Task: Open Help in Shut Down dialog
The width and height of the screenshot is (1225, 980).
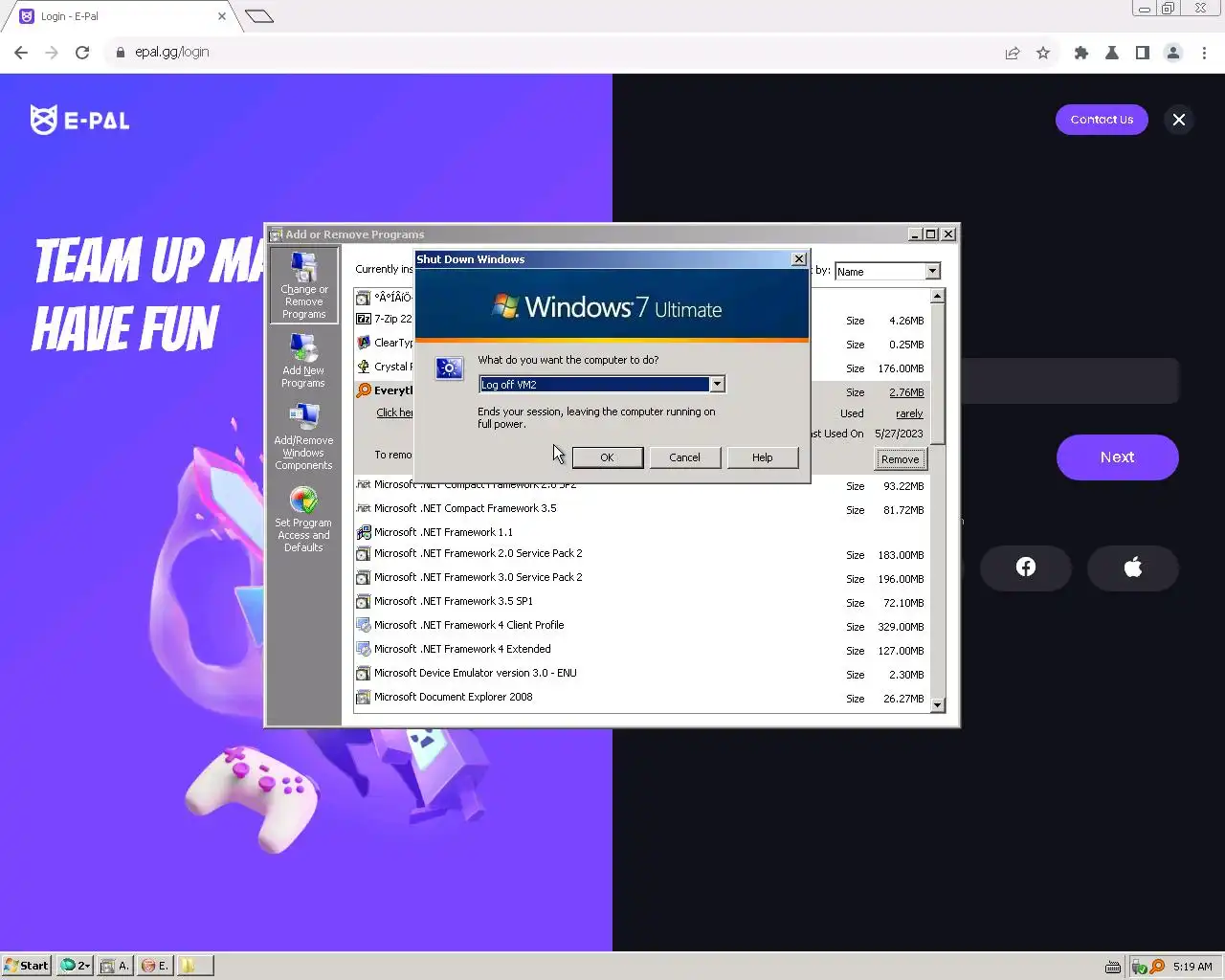Action: 762,457
